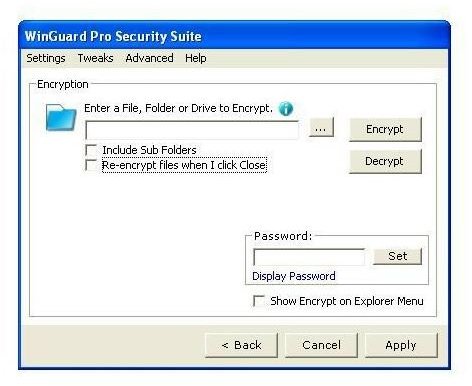This screenshot has width=472, height=386.
Task: Open the Help menu
Action: (x=196, y=58)
